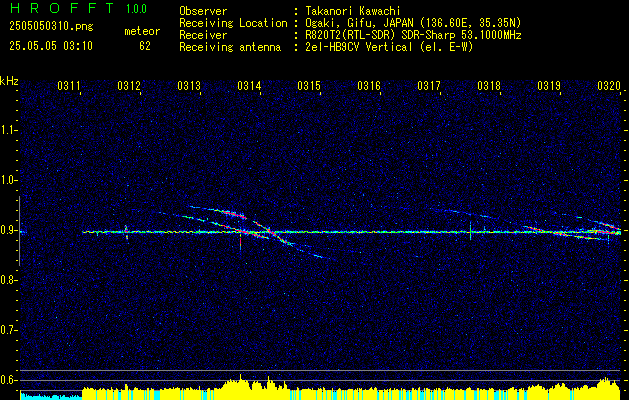The image size is (629, 400).
Task: Click the timestamp 25.05.05 03:10
Action: [51, 46]
